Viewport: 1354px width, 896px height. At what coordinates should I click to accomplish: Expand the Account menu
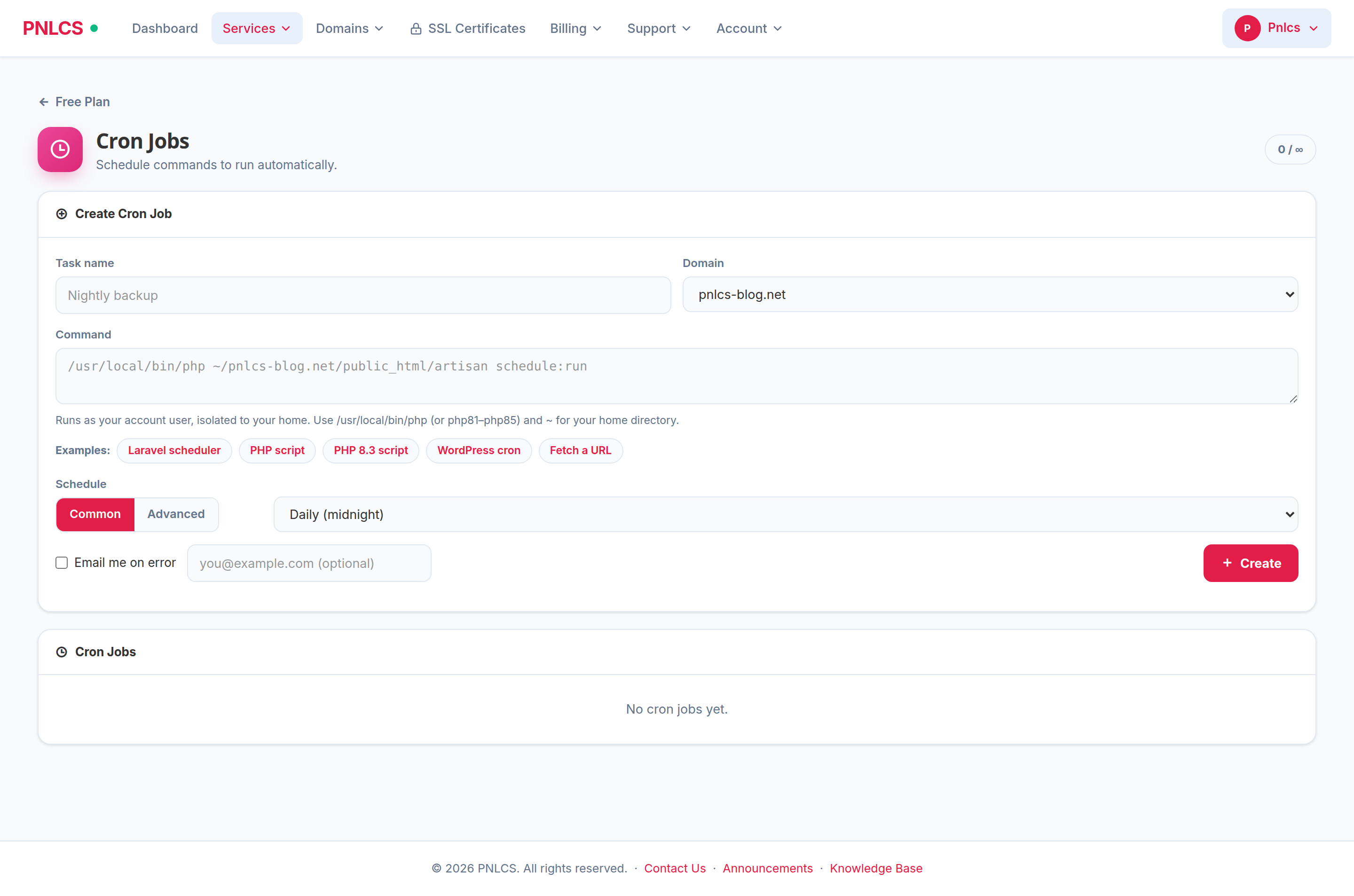(x=748, y=28)
